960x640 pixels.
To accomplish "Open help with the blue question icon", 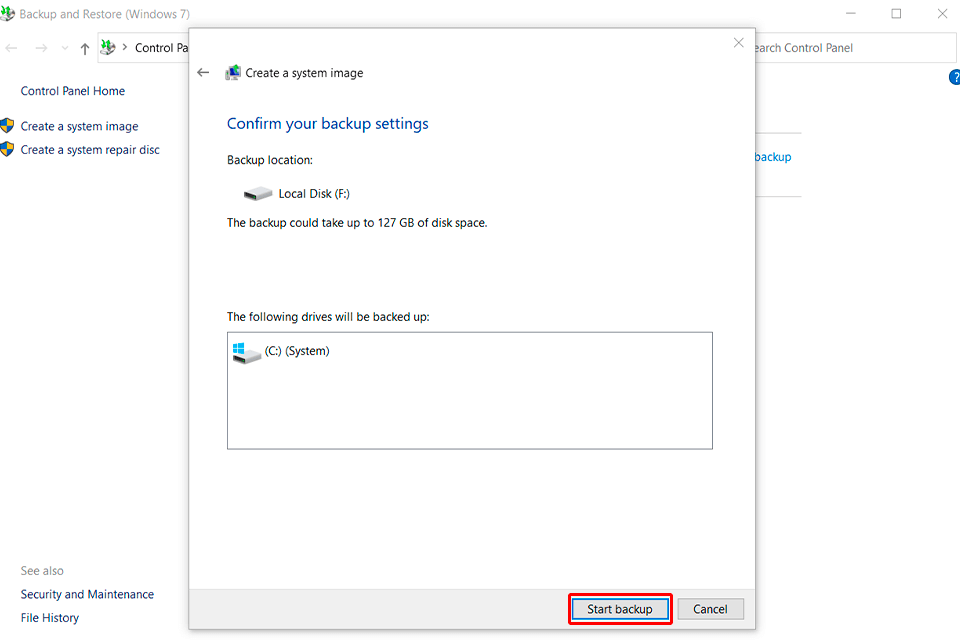I will click(954, 77).
